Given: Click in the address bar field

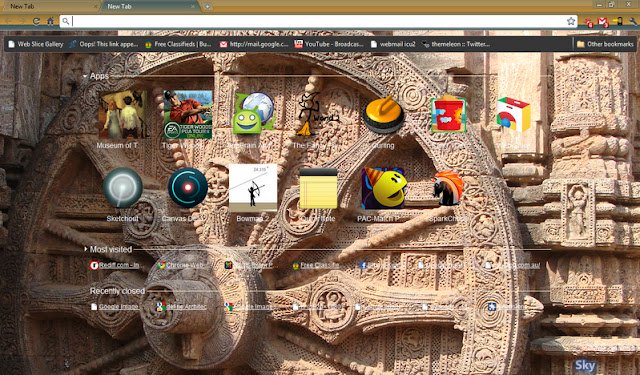Looking at the screenshot, I should coord(318,21).
